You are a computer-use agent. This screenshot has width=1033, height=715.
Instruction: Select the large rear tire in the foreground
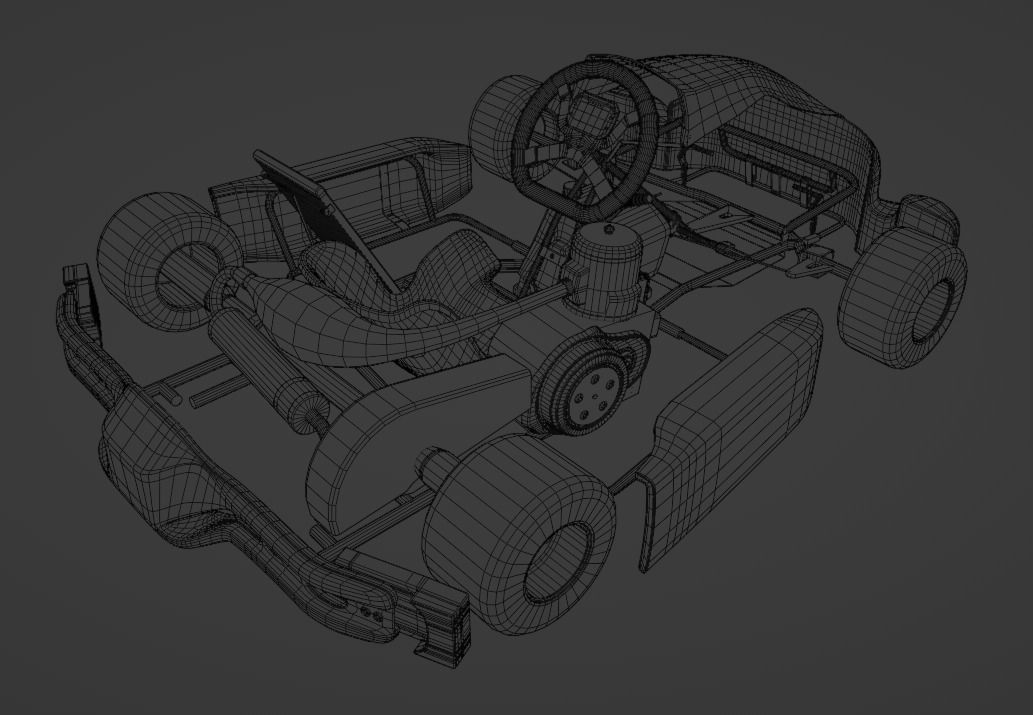click(x=518, y=534)
